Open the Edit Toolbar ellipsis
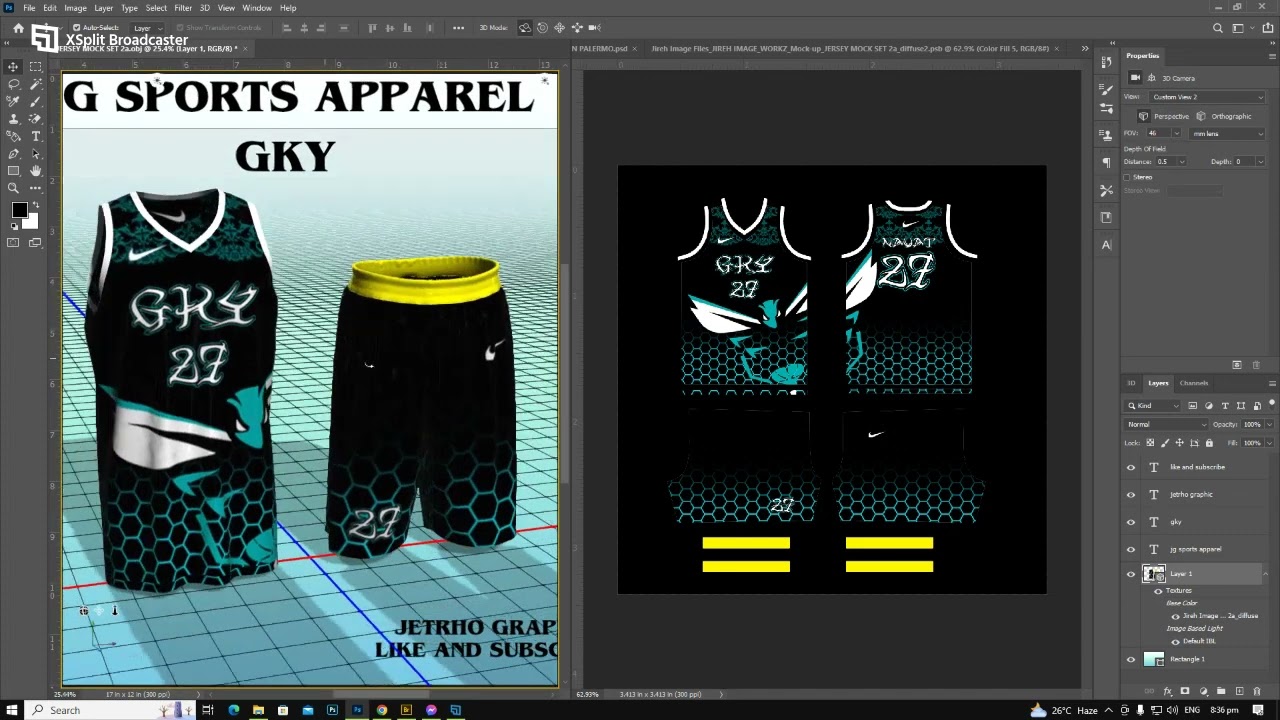Viewport: 1280px width, 720px height. coord(36,188)
